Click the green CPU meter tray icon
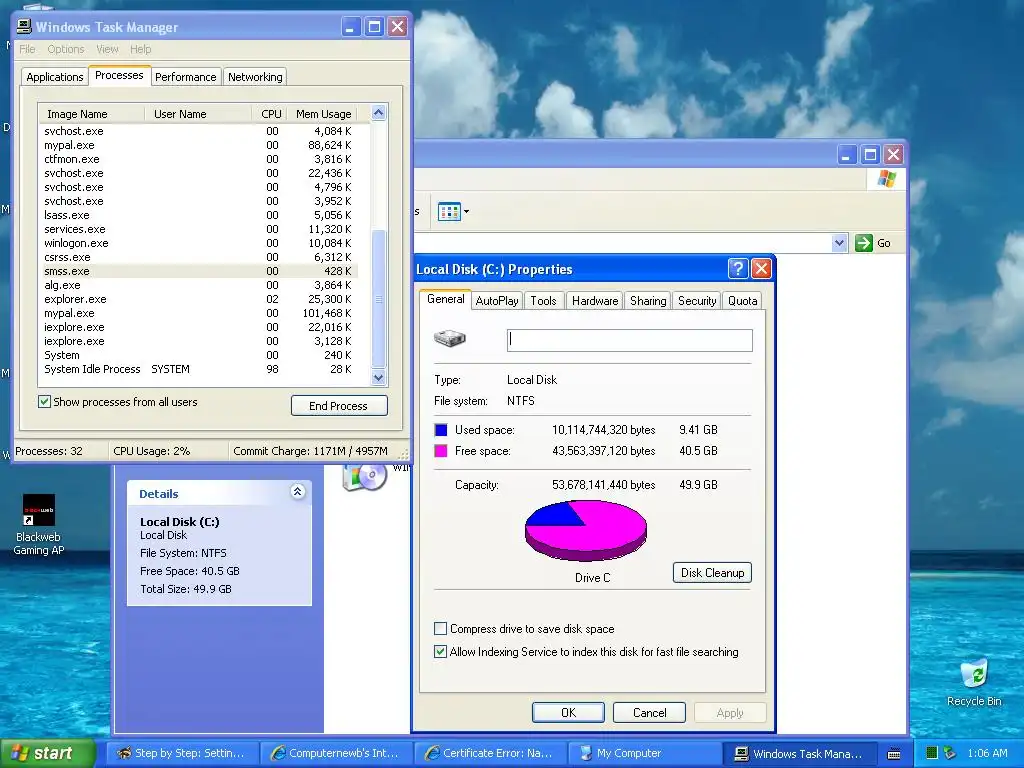This screenshot has height=768, width=1024. pyautogui.click(x=932, y=753)
